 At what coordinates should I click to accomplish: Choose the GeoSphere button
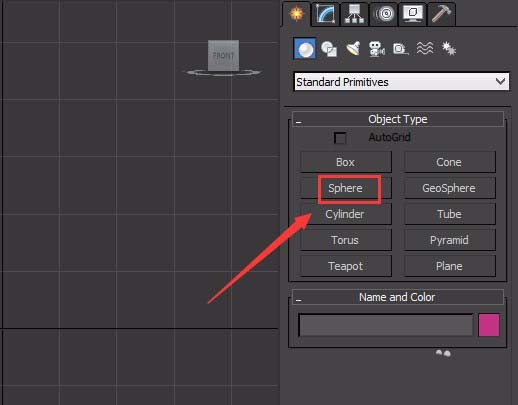pyautogui.click(x=449, y=188)
